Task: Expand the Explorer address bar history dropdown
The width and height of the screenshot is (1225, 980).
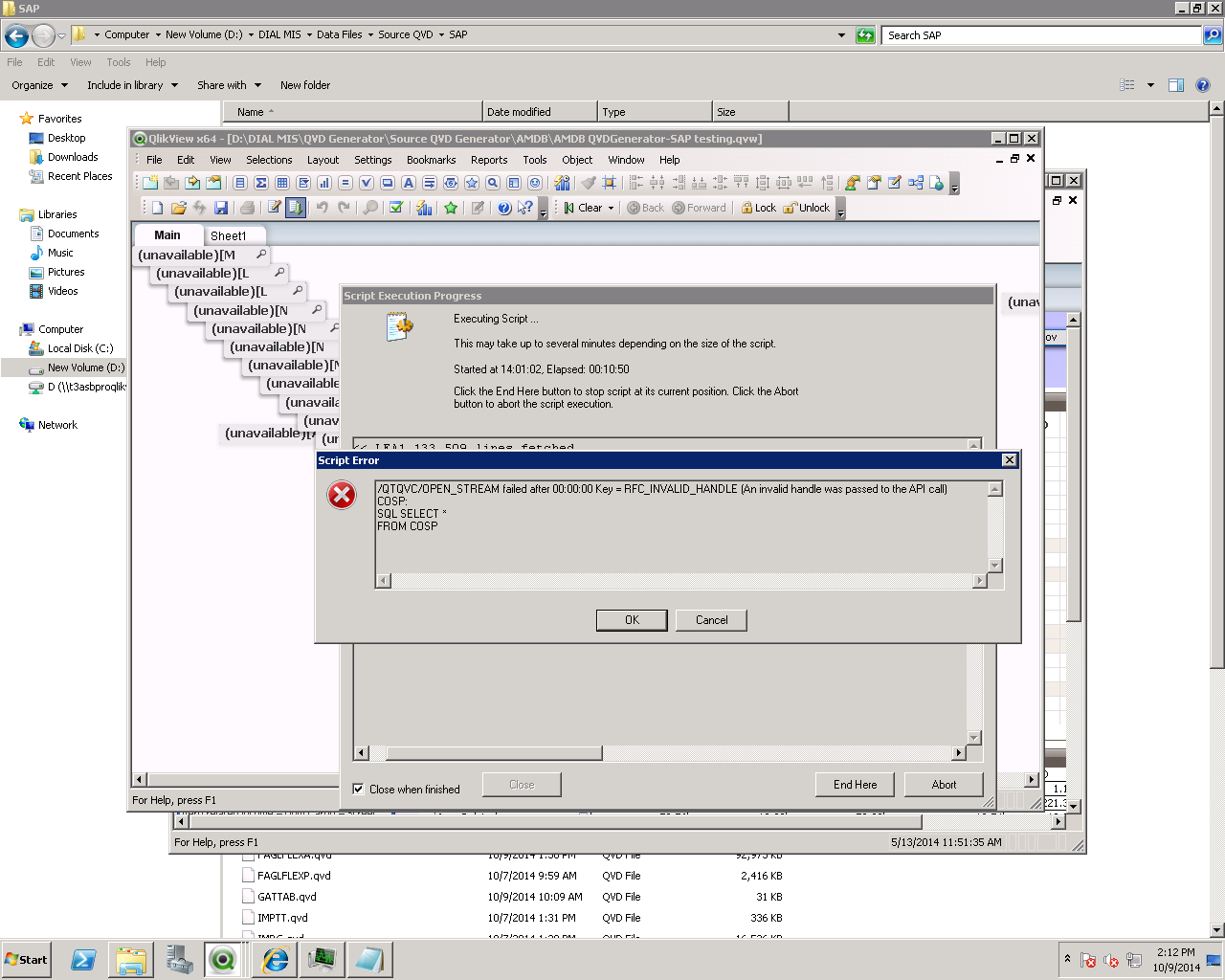Action: pyautogui.click(x=841, y=35)
